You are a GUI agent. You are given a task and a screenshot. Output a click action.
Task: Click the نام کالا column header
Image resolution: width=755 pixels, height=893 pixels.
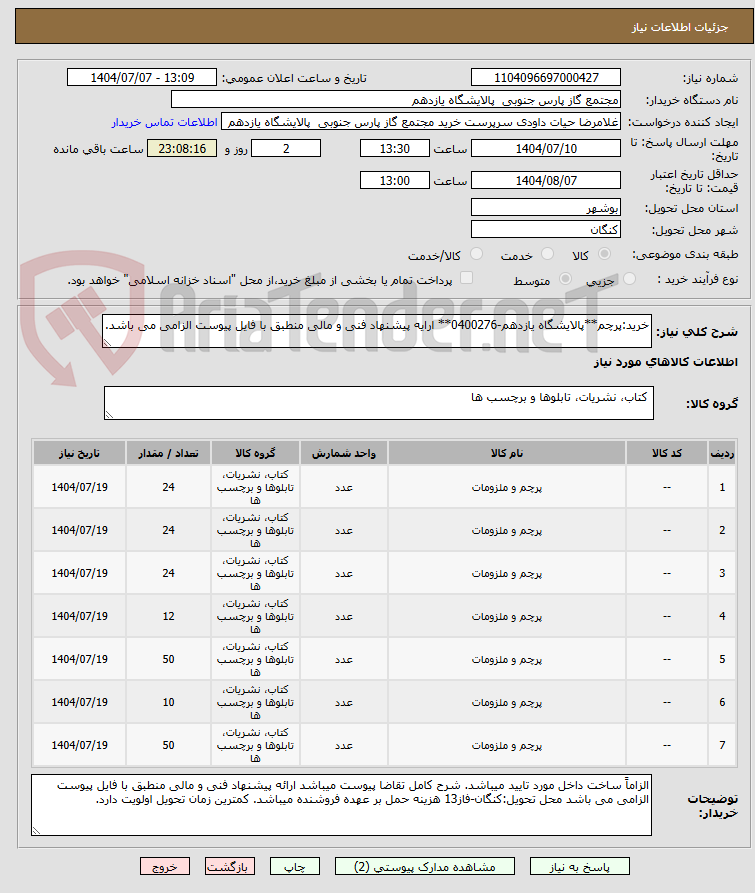pos(507,453)
